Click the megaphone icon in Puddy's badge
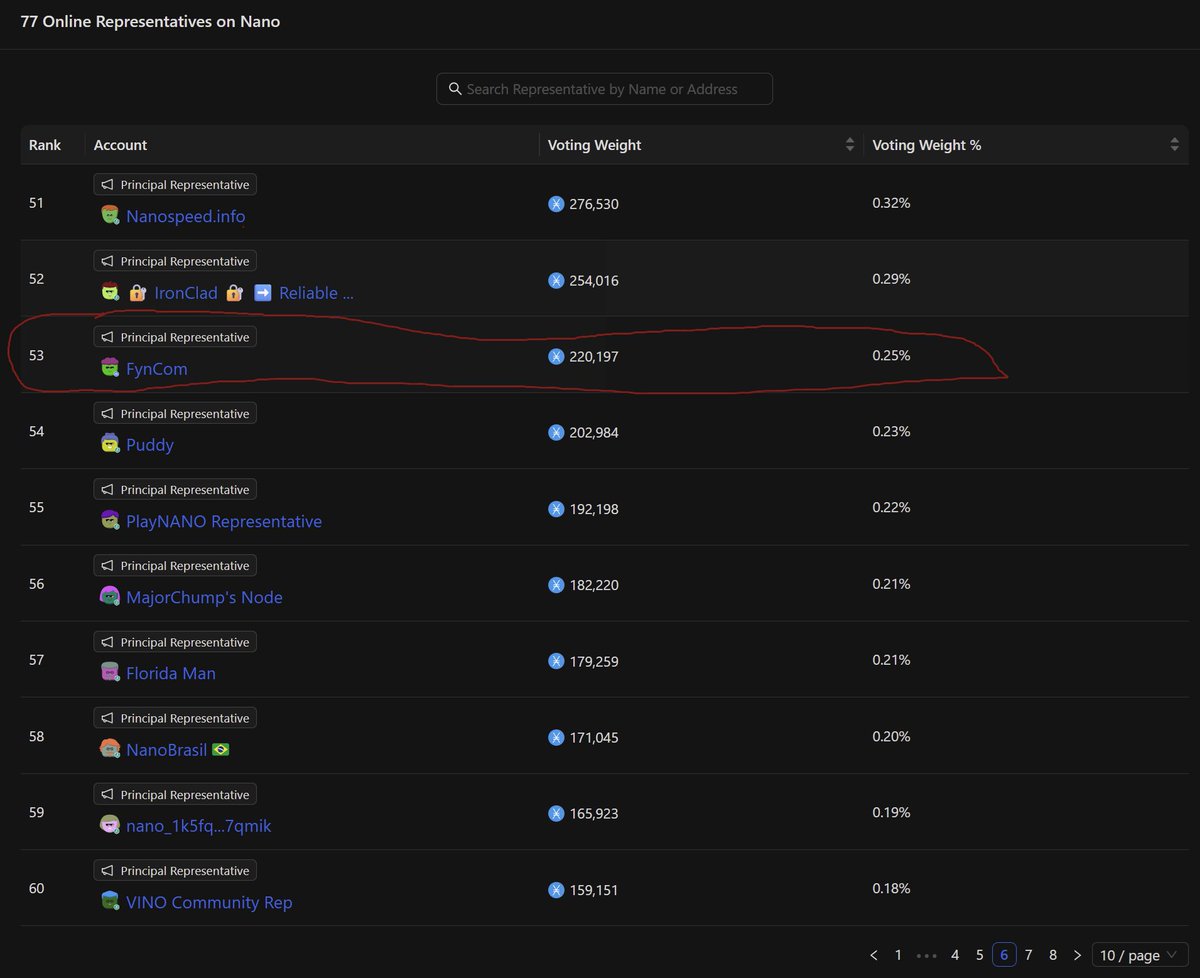Image resolution: width=1200 pixels, height=978 pixels. pyautogui.click(x=108, y=413)
